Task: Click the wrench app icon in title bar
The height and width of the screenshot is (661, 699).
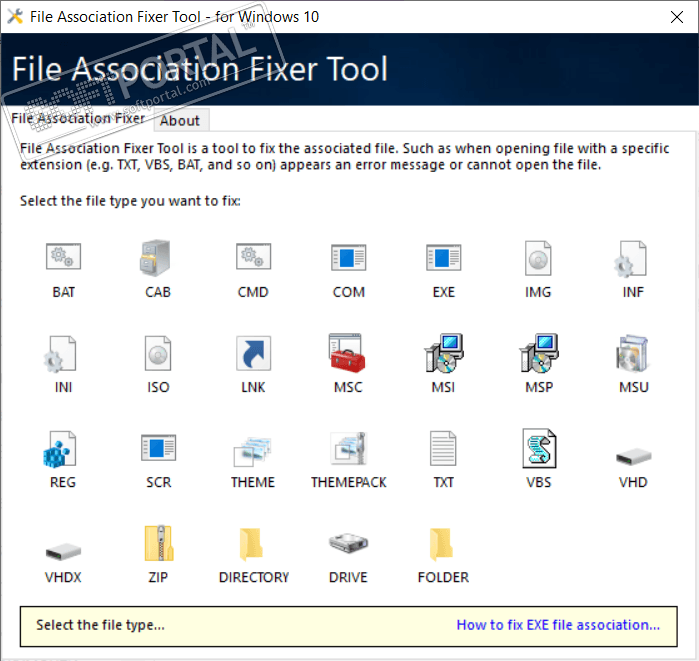Action: point(15,16)
